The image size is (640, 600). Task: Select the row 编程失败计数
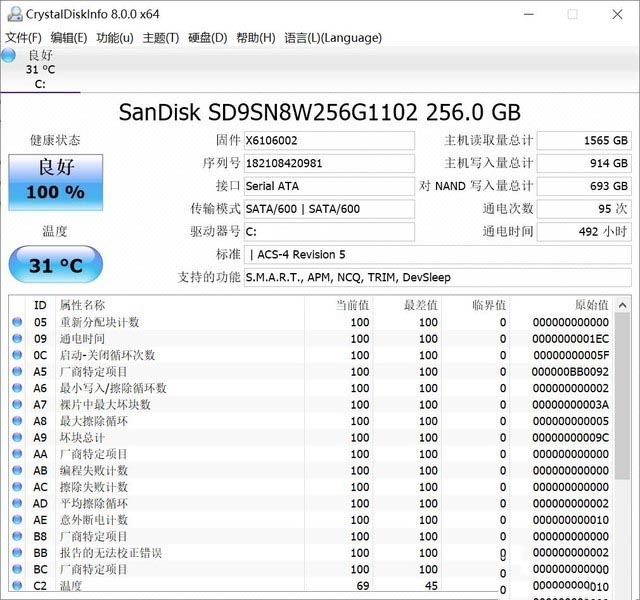click(x=311, y=471)
